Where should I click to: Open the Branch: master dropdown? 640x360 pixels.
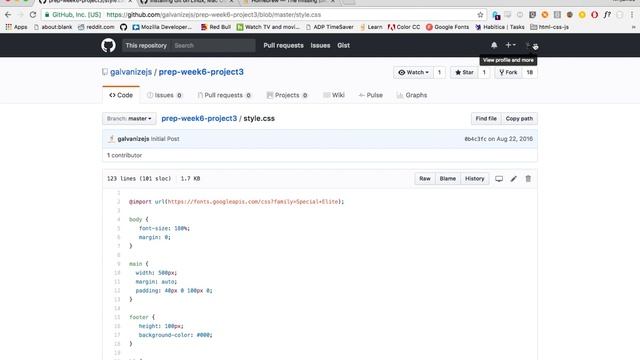(x=129, y=118)
